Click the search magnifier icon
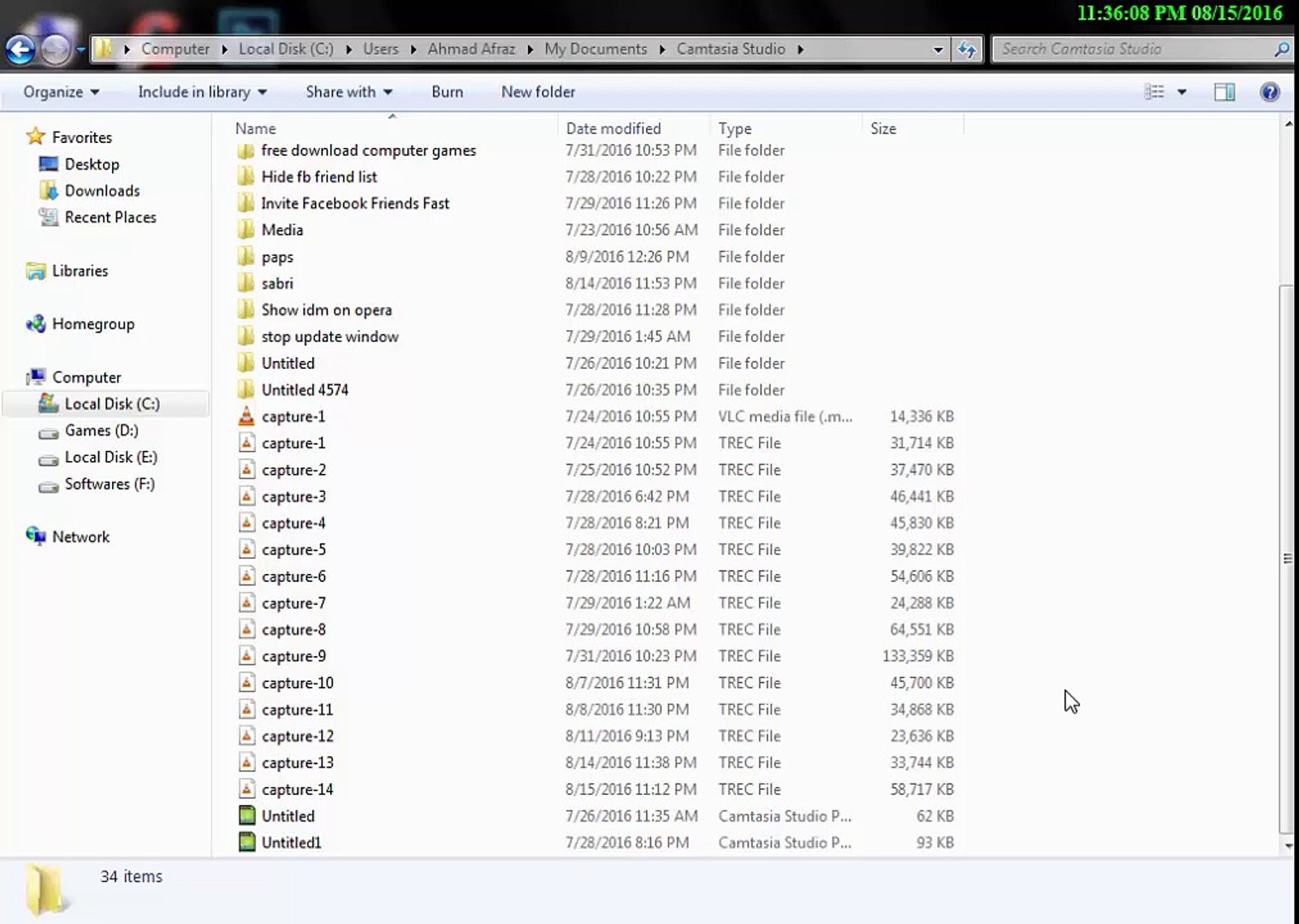Image resolution: width=1299 pixels, height=924 pixels. [x=1281, y=50]
